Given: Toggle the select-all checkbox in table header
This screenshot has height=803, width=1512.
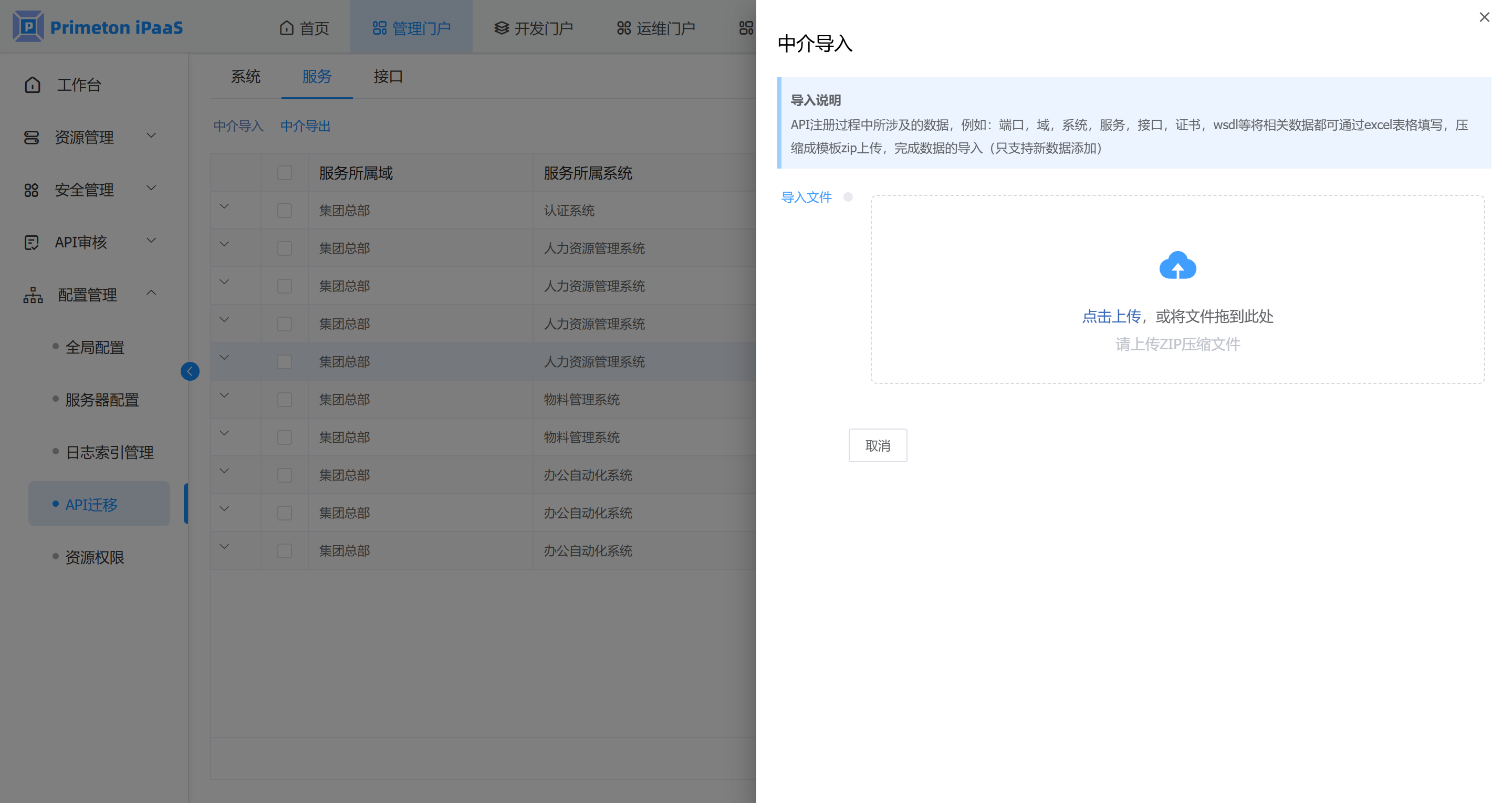Looking at the screenshot, I should click(285, 173).
